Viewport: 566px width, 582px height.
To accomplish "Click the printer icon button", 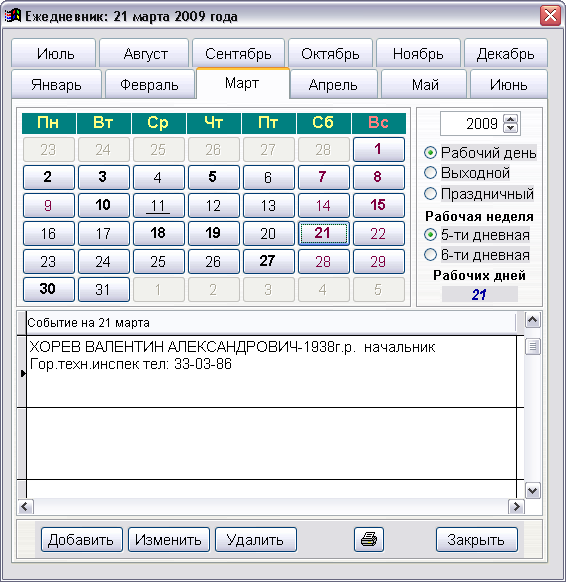I will pyautogui.click(x=369, y=539).
